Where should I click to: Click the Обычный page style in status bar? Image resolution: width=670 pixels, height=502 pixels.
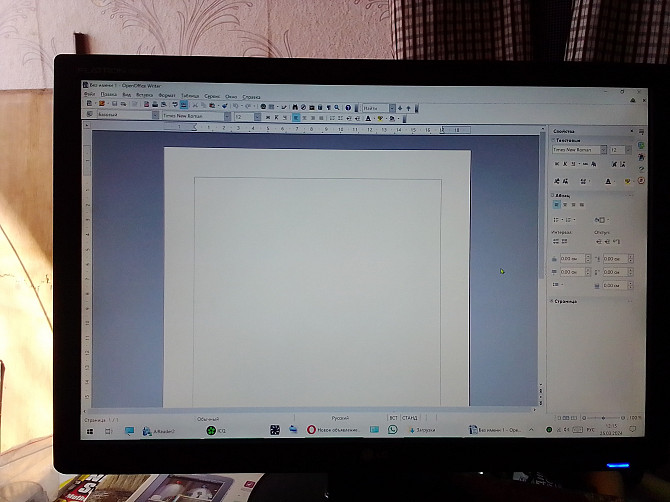click(208, 419)
